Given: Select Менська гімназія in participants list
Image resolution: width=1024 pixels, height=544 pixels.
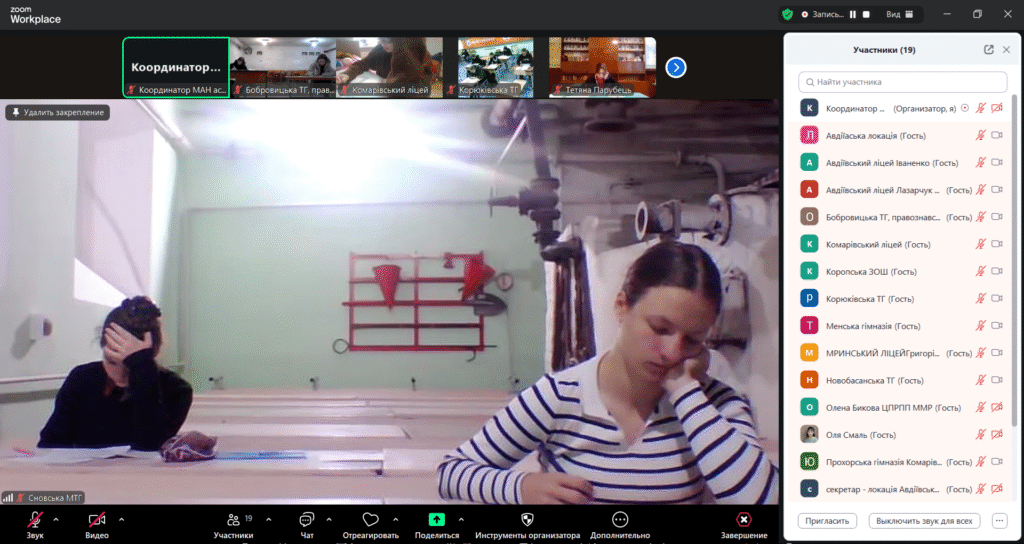Looking at the screenshot, I should pos(872,325).
